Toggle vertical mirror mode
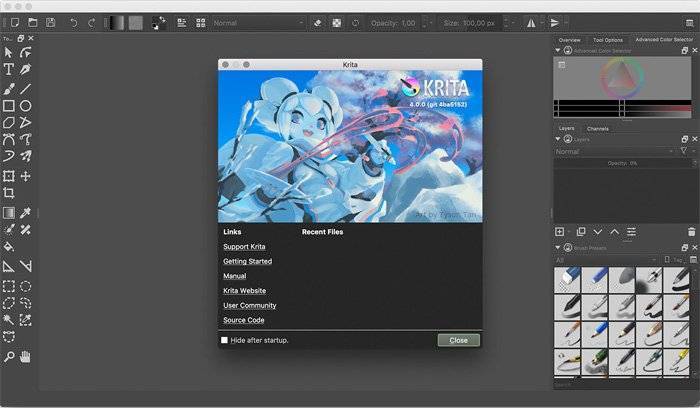The image size is (700, 408). click(x=554, y=23)
